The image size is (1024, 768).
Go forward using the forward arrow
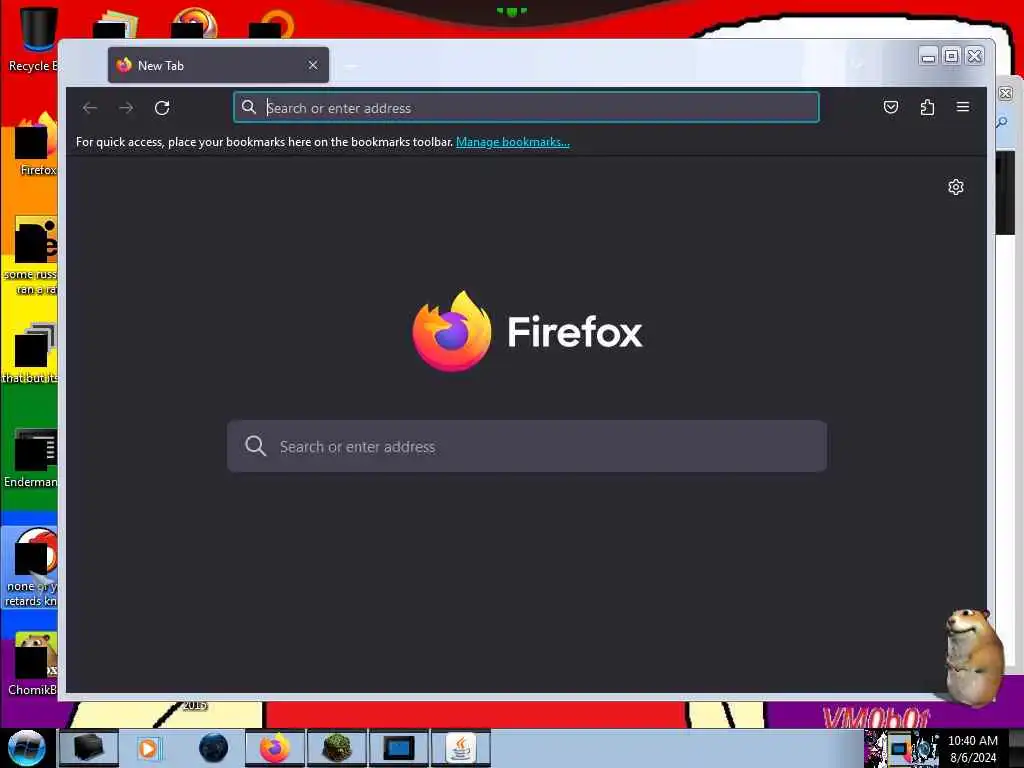pos(126,108)
